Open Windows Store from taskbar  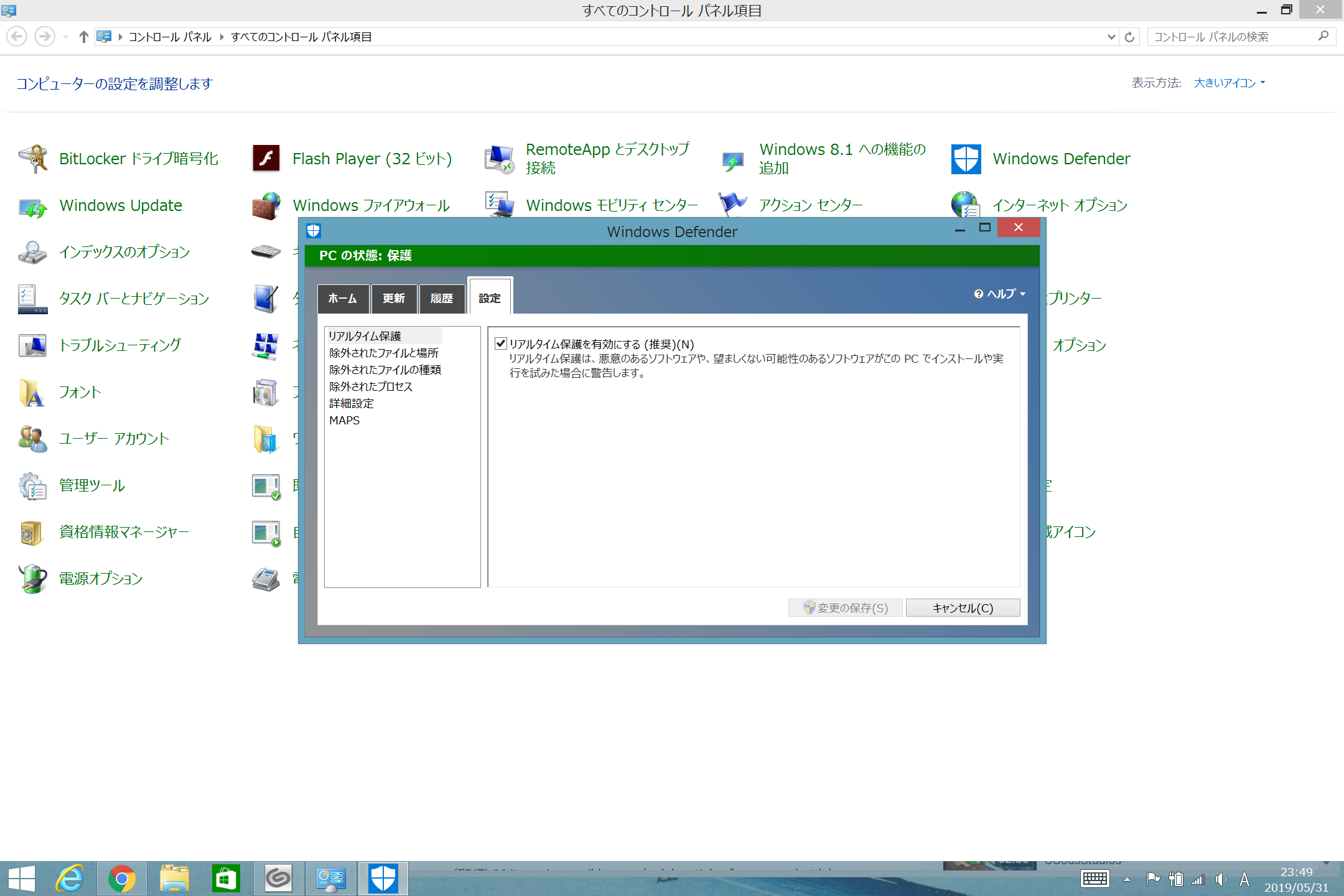click(226, 879)
